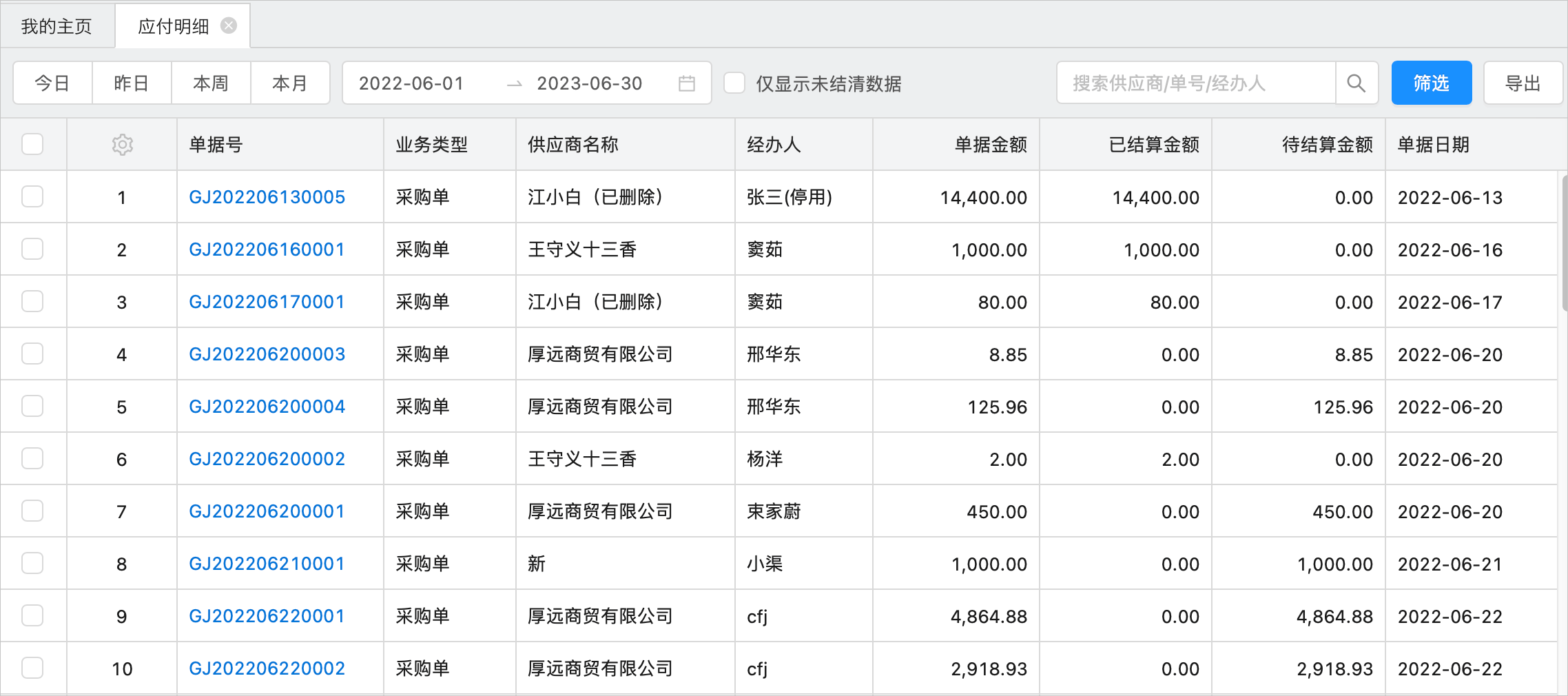Select the 应付明细 tab
Screen dimensions: 1568x696
(x=173, y=26)
